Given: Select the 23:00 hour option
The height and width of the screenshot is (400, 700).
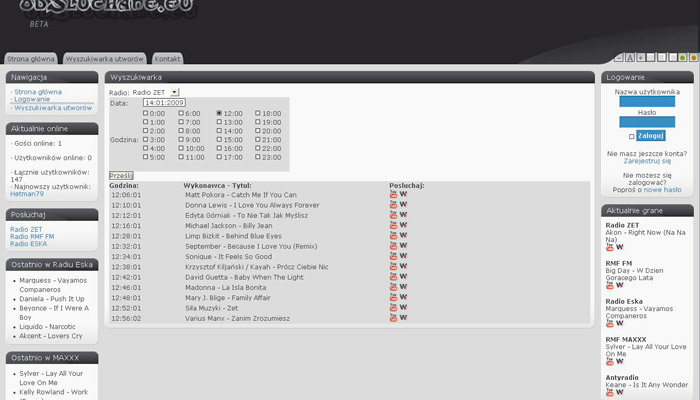Looking at the screenshot, I should (256, 157).
